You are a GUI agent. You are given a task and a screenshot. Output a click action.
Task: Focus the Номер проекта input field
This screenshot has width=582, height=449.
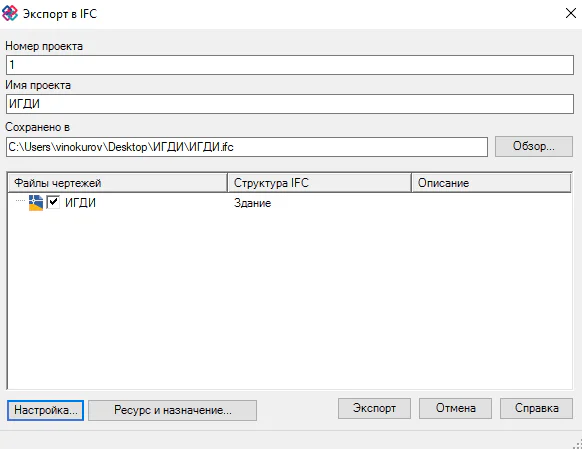click(290, 65)
